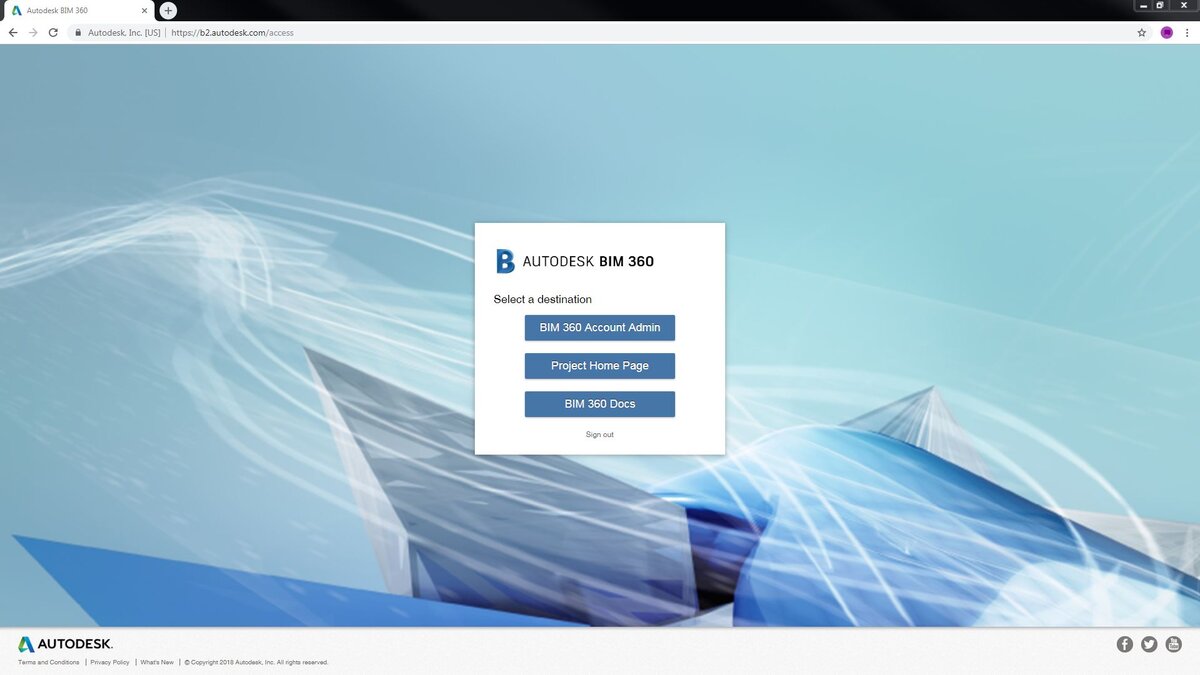
Task: Open browser menu with three dots
Action: point(1186,33)
